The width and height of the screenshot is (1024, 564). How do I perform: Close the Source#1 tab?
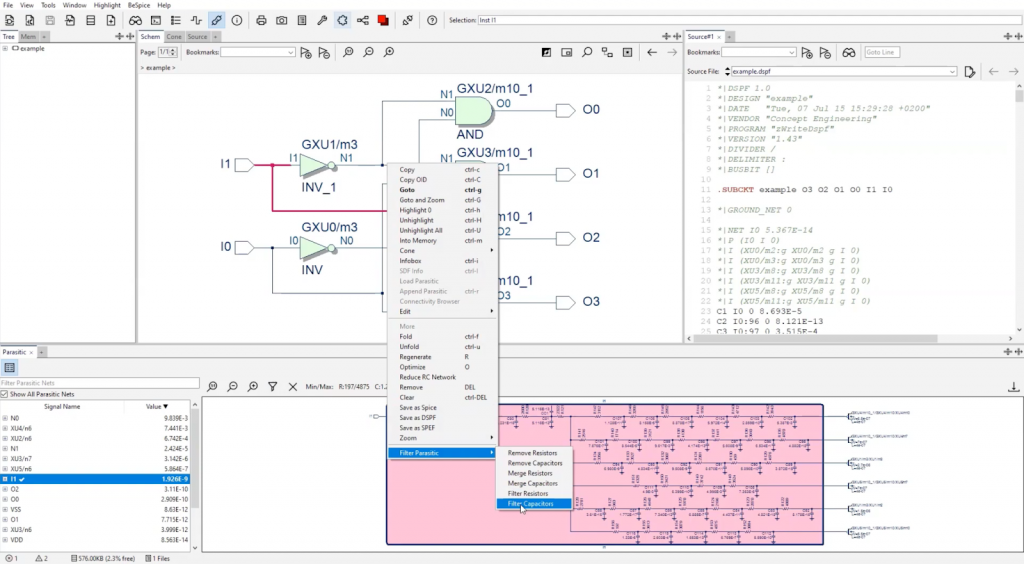[719, 37]
